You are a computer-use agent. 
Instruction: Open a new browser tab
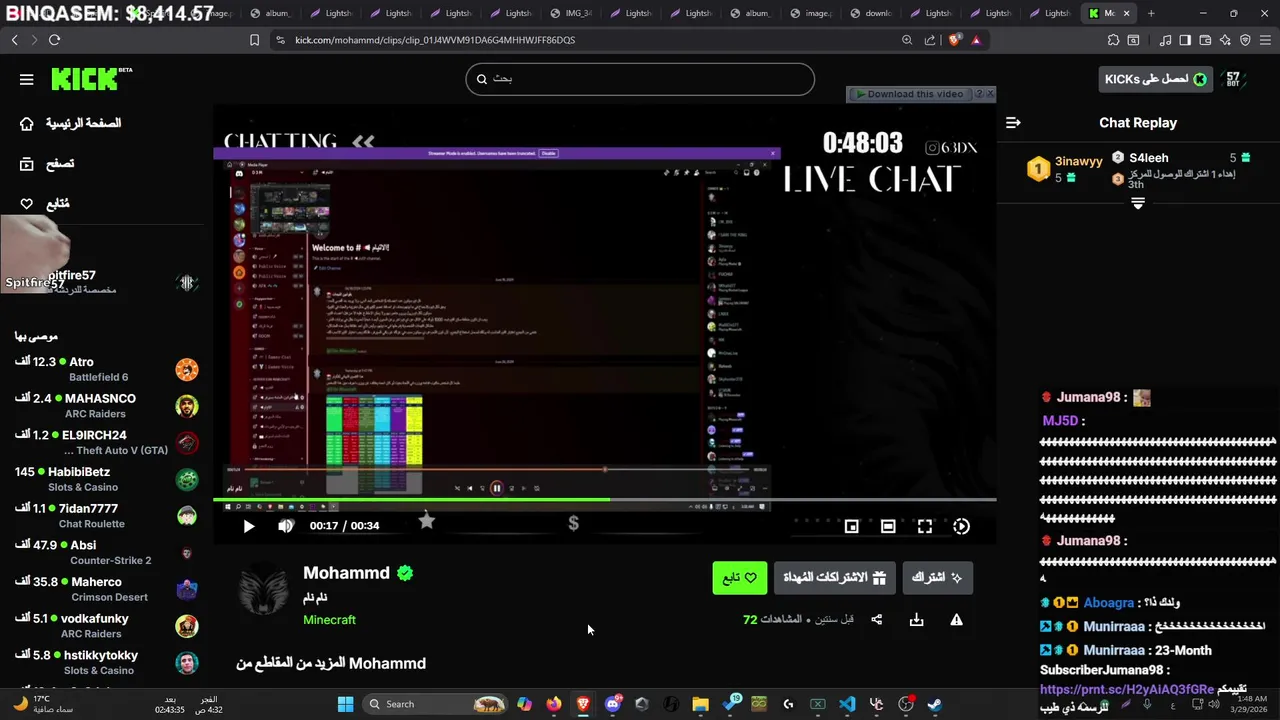point(1151,13)
